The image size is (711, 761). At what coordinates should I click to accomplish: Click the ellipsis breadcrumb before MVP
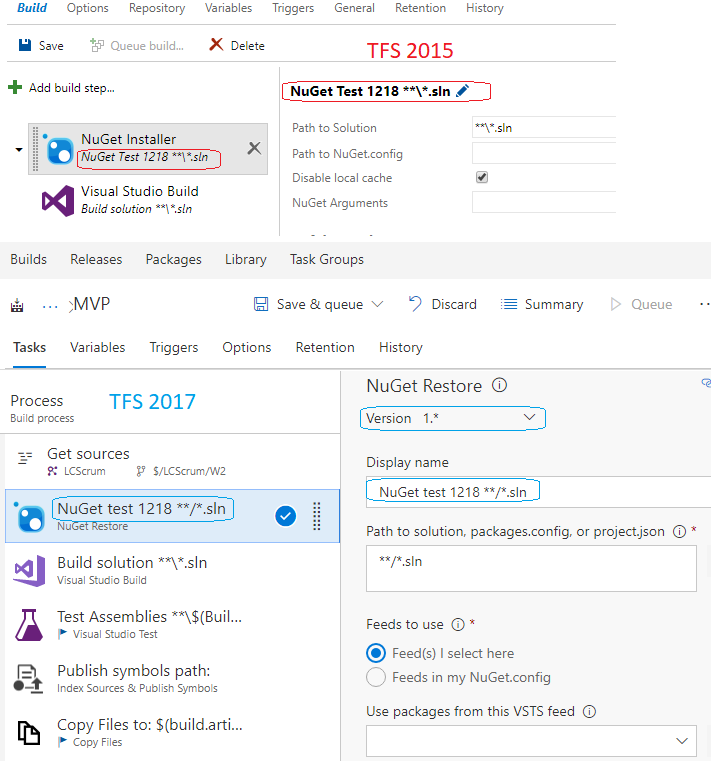pyautogui.click(x=50, y=307)
